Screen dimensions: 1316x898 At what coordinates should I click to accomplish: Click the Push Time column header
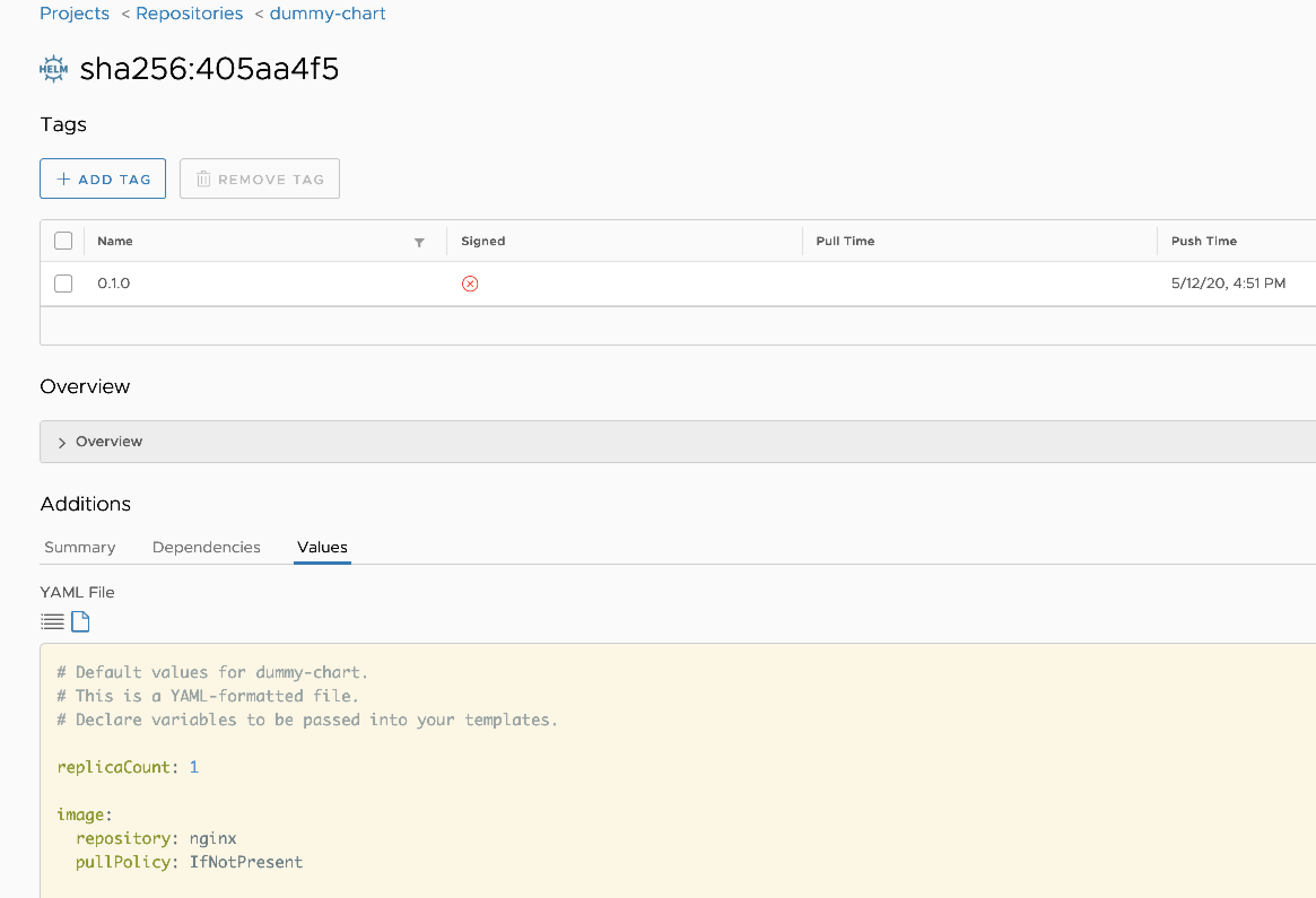coord(1203,241)
